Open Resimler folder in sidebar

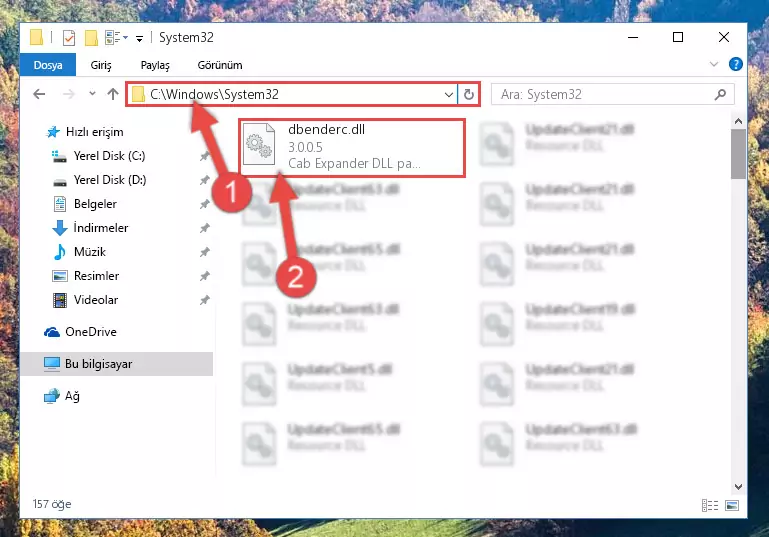pyautogui.click(x=97, y=276)
